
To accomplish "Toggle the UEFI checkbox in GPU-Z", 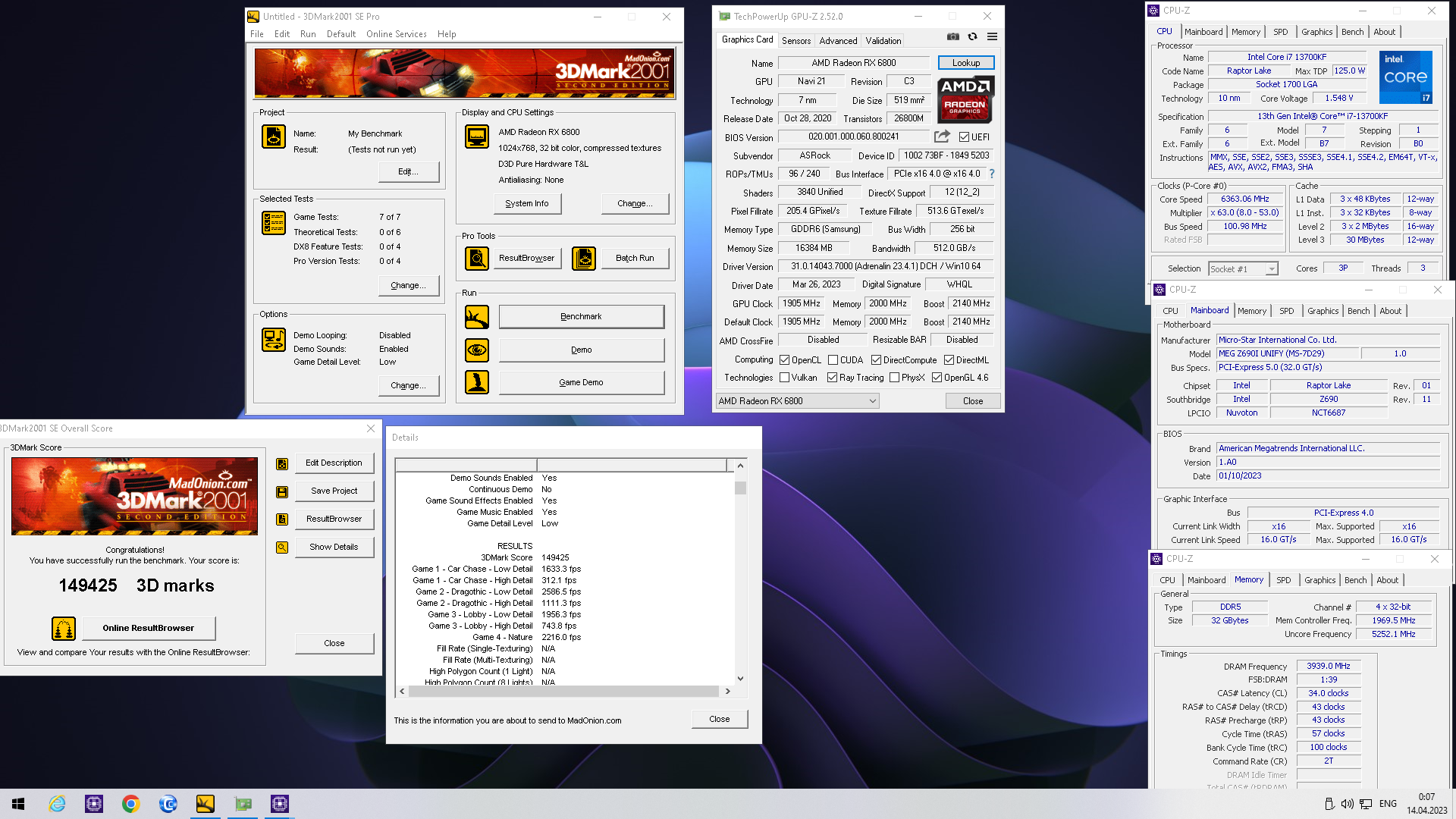I will pyautogui.click(x=964, y=137).
